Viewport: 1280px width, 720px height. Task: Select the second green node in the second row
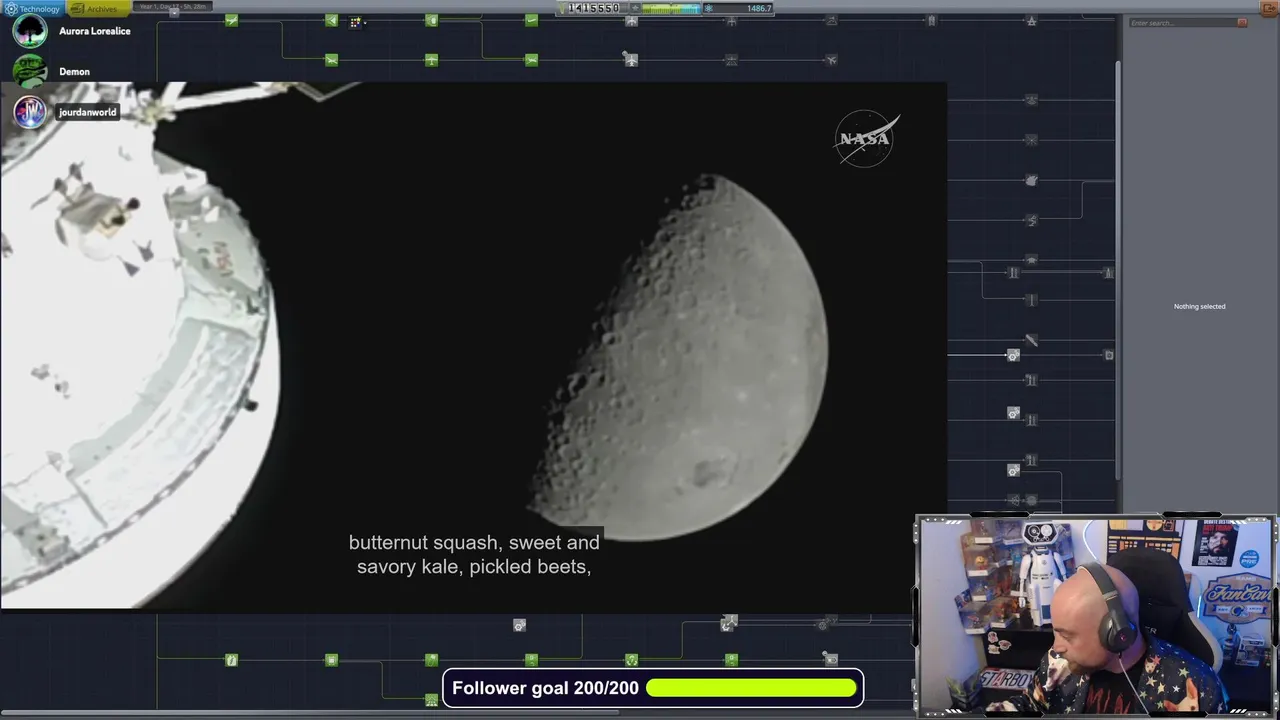(431, 60)
